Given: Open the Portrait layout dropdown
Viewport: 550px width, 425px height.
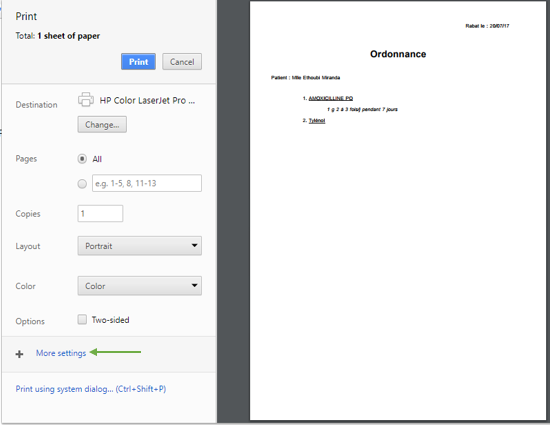Looking at the screenshot, I should click(x=140, y=246).
